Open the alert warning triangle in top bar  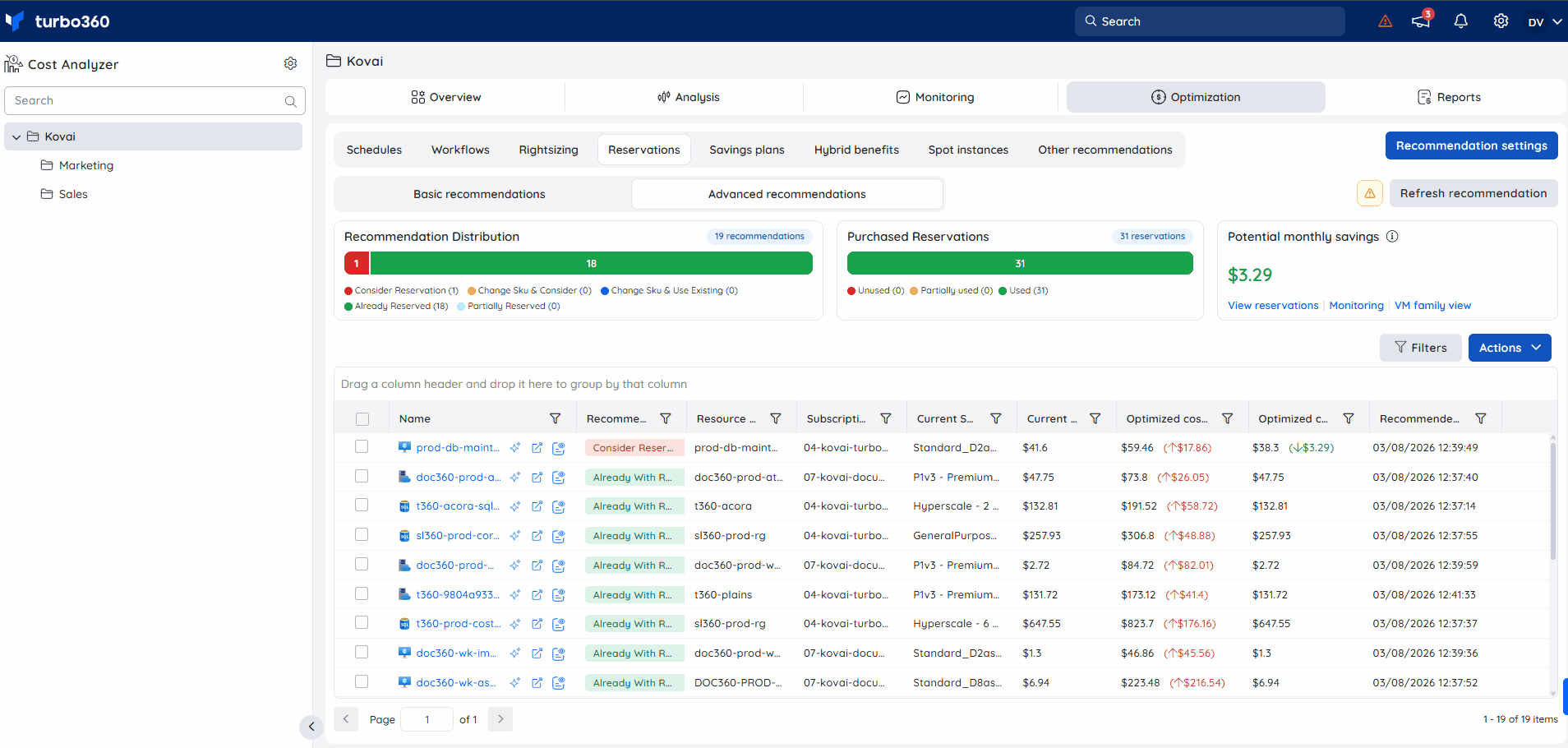pos(1386,21)
